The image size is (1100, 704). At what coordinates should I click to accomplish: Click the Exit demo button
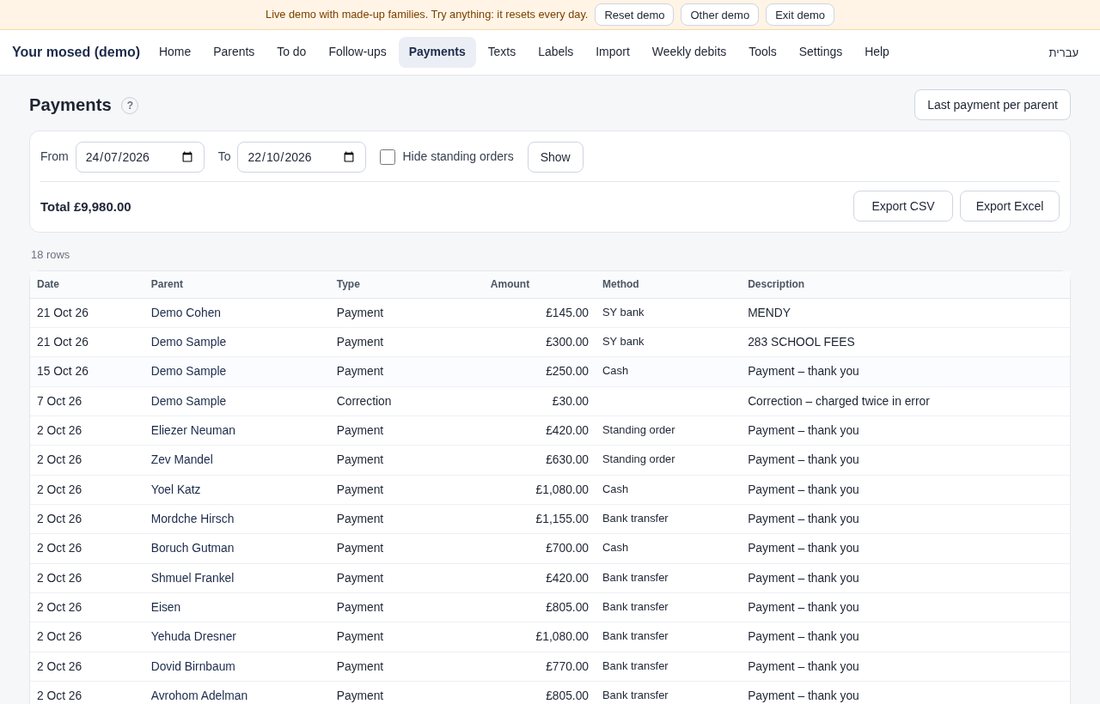[x=800, y=15]
